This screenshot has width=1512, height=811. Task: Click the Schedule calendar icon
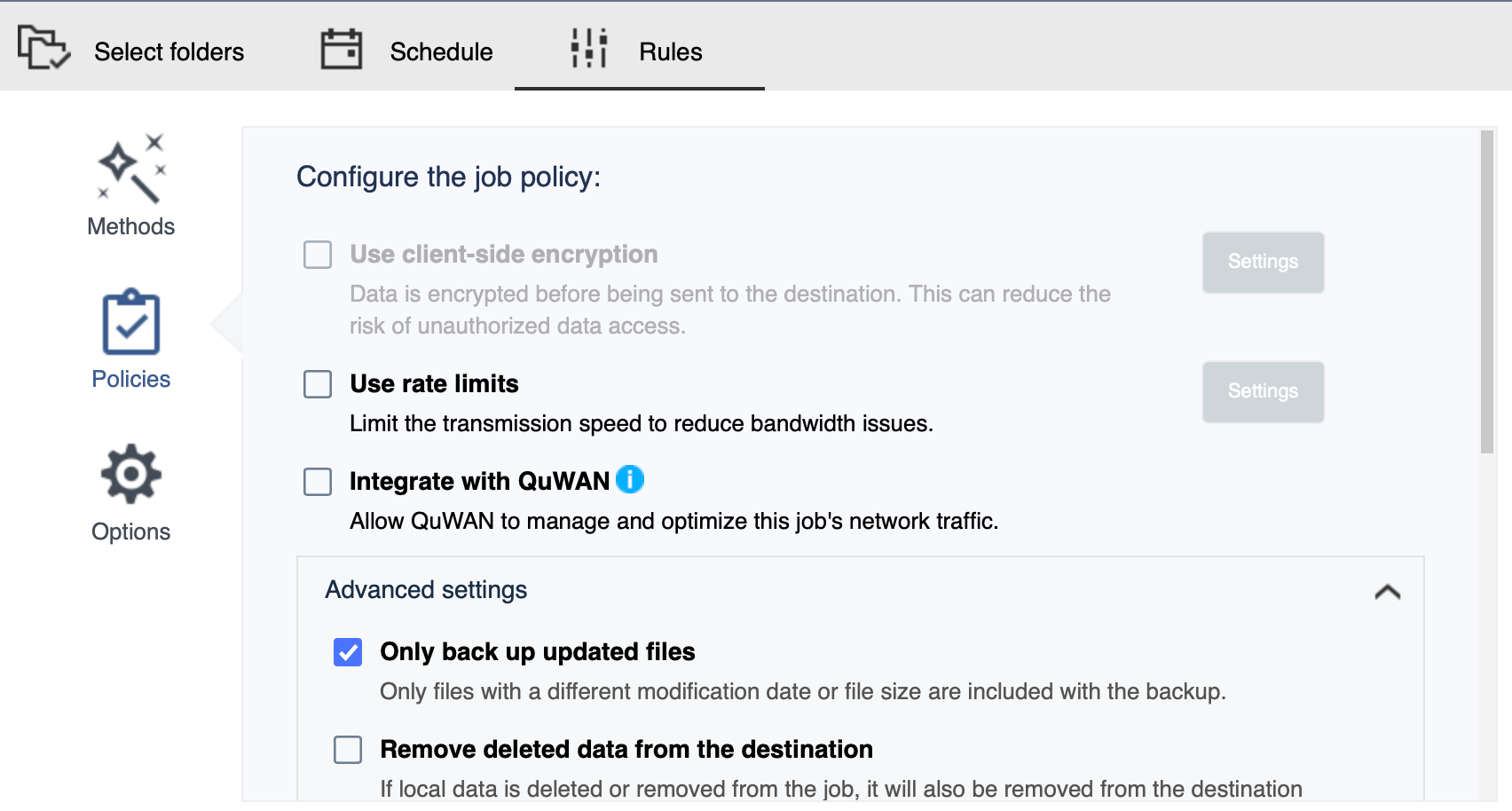pyautogui.click(x=342, y=49)
